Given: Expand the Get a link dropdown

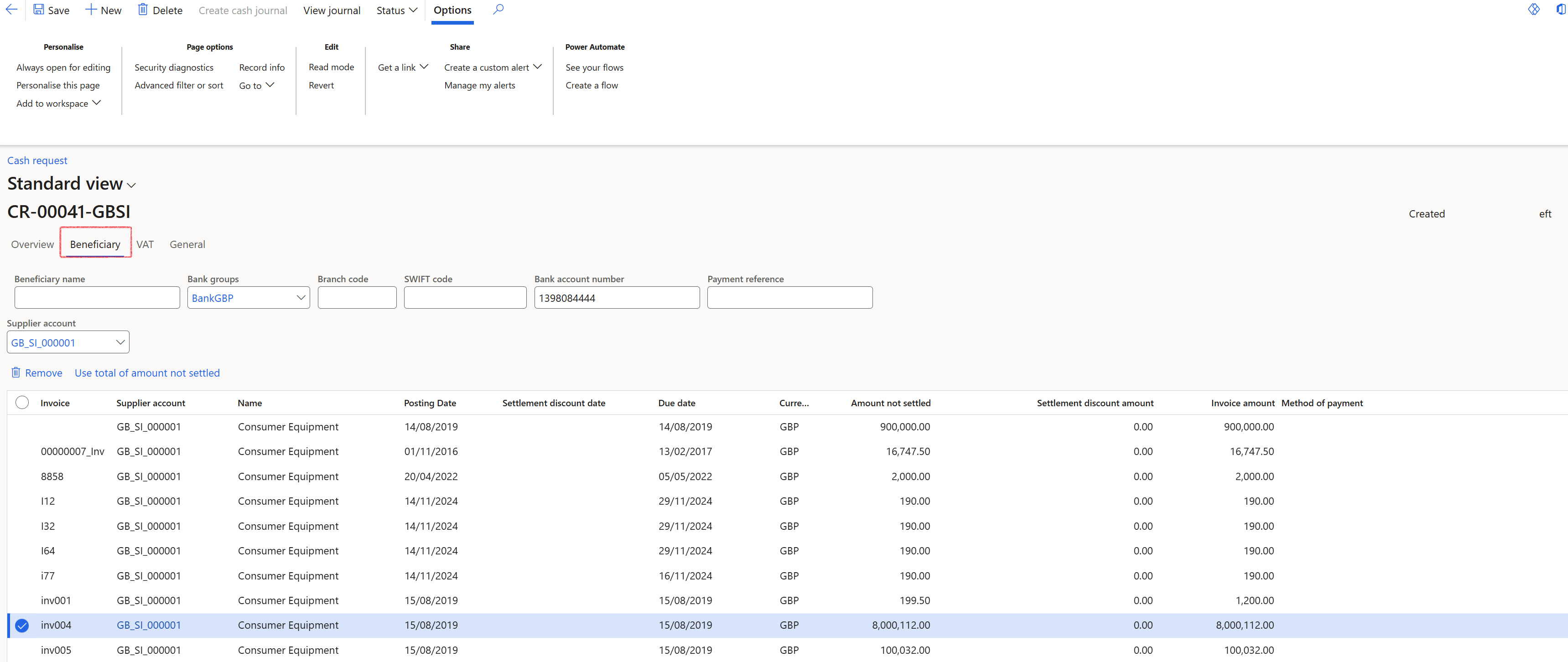Looking at the screenshot, I should pos(403,67).
